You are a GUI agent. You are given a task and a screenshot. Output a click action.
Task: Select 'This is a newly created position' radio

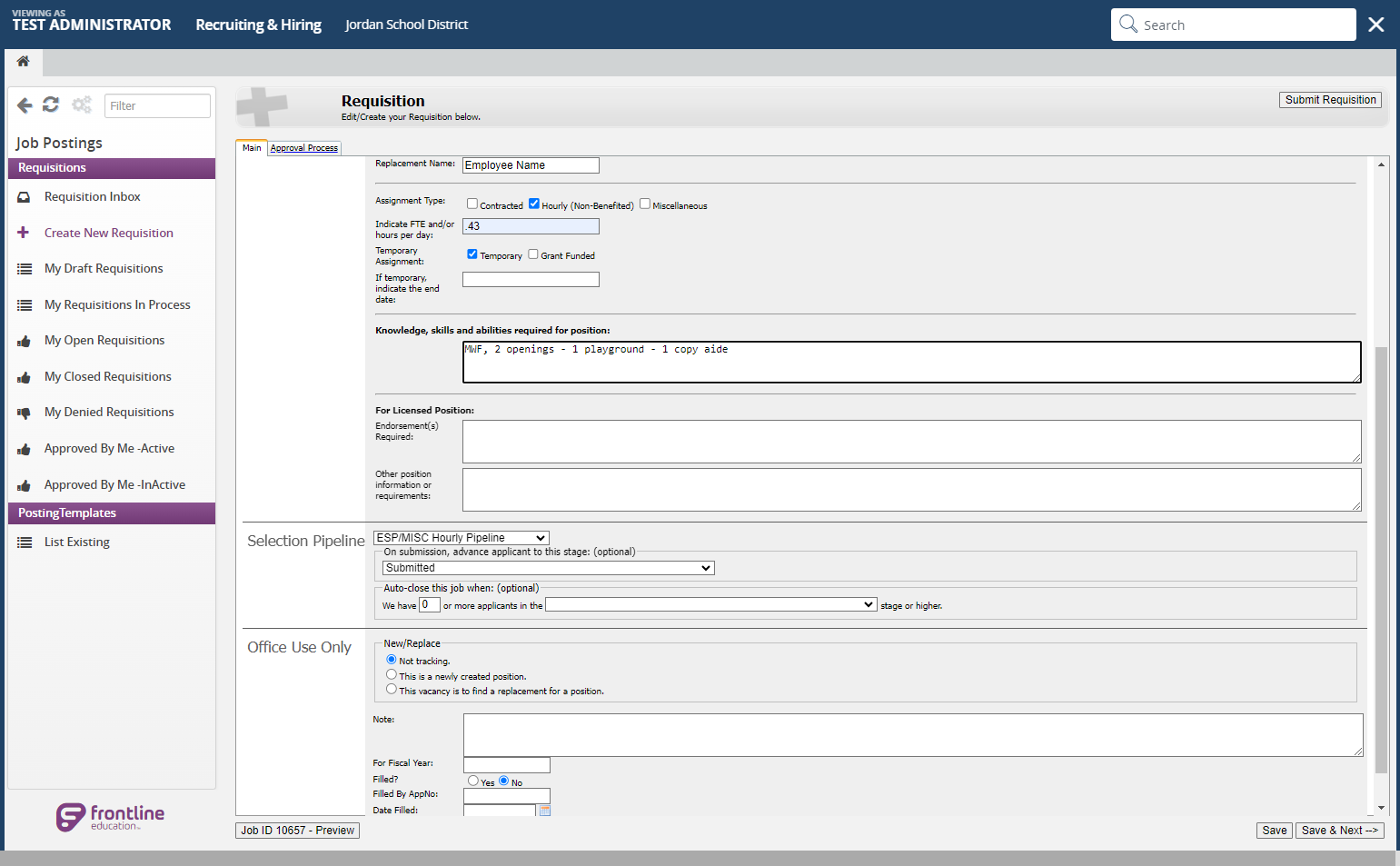click(392, 674)
